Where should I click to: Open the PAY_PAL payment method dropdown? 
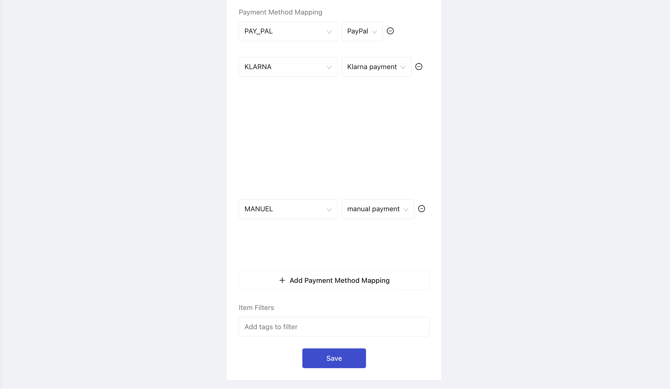(x=288, y=31)
